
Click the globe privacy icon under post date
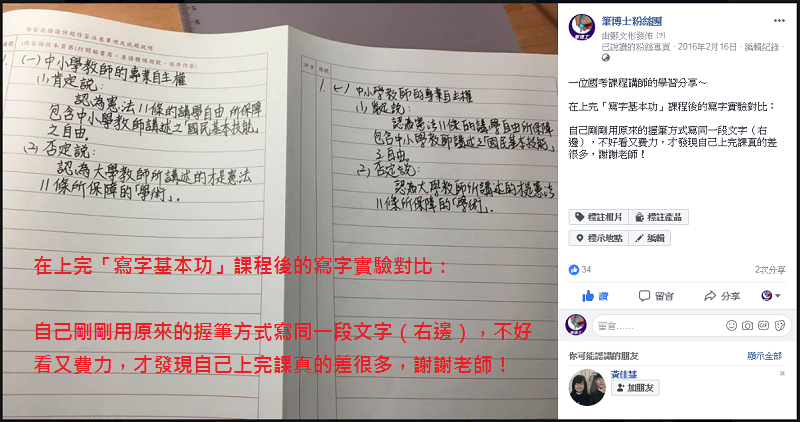tap(606, 58)
